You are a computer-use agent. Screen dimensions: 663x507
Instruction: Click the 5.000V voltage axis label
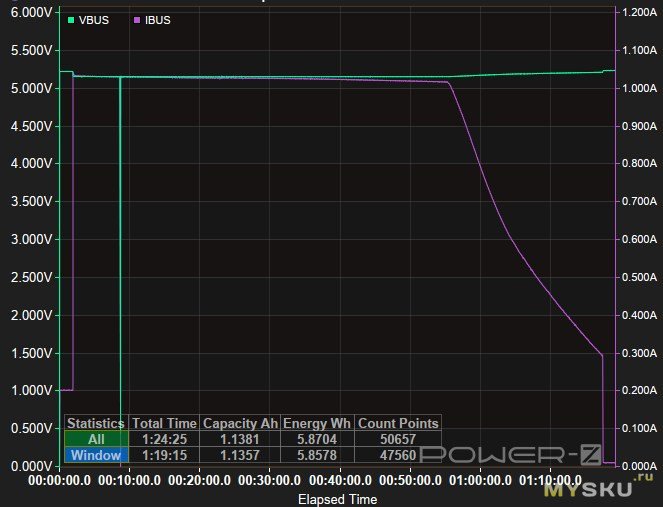click(x=31, y=88)
